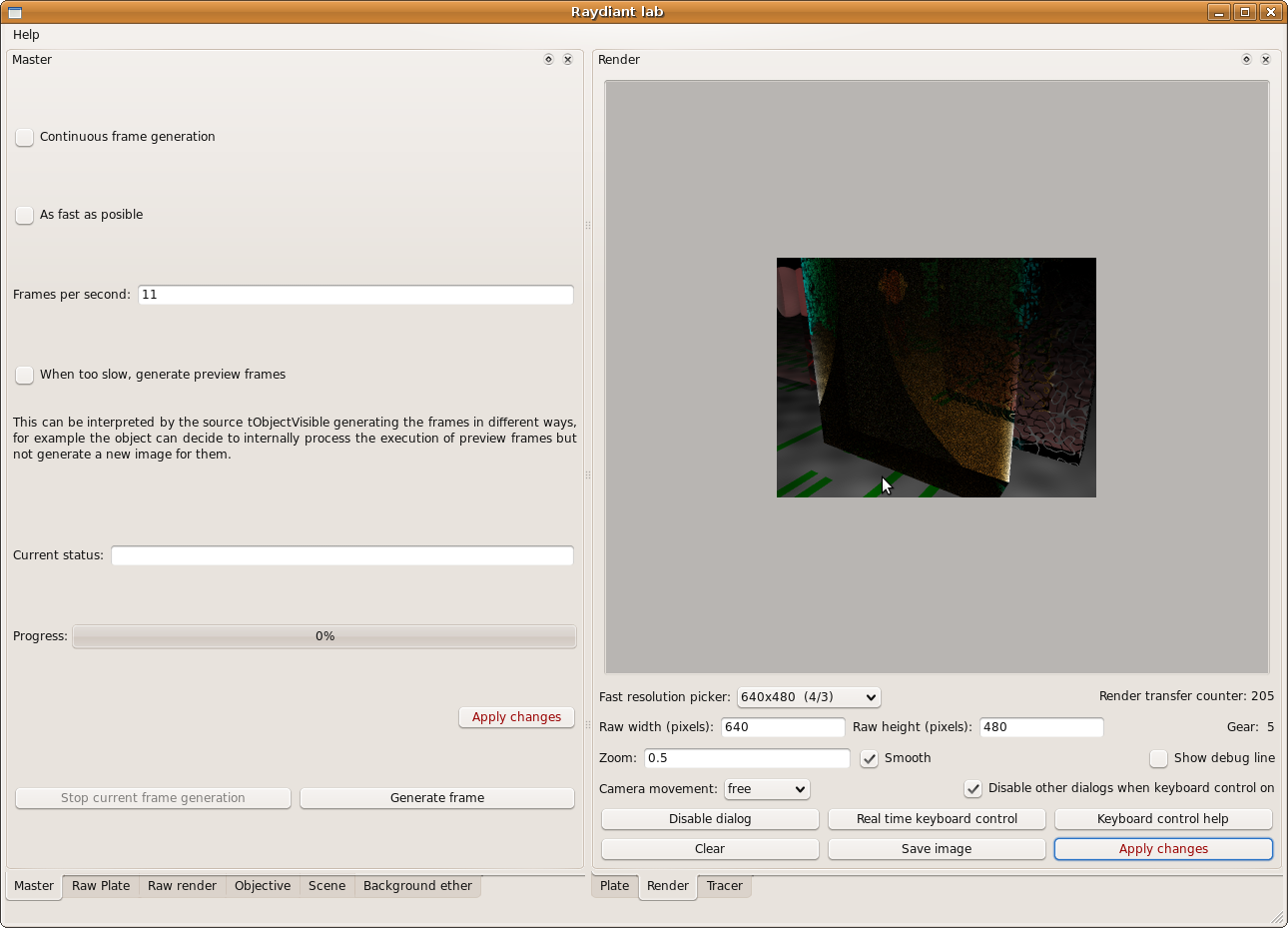Uncheck the Smooth option

(x=870, y=759)
